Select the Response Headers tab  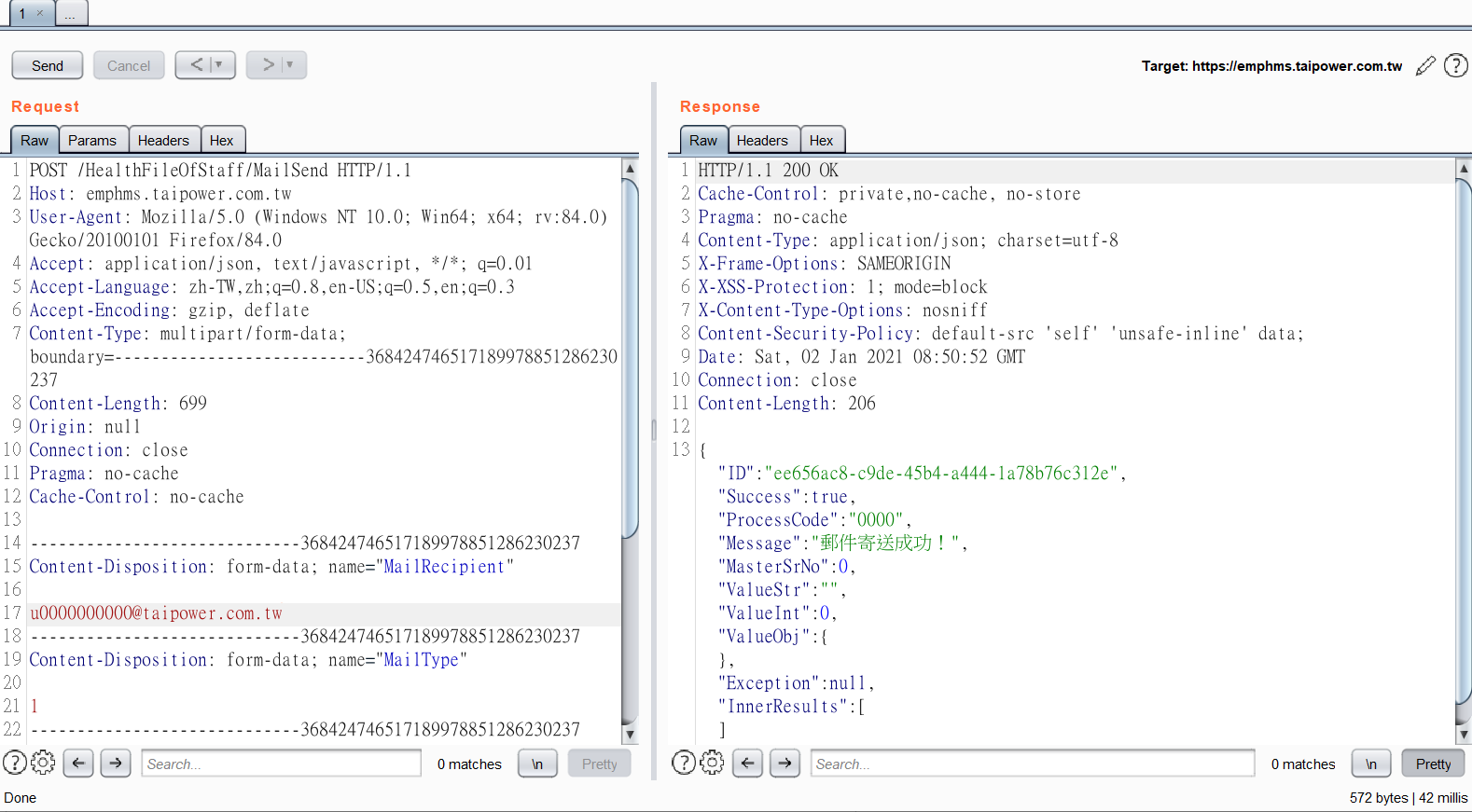click(x=762, y=140)
